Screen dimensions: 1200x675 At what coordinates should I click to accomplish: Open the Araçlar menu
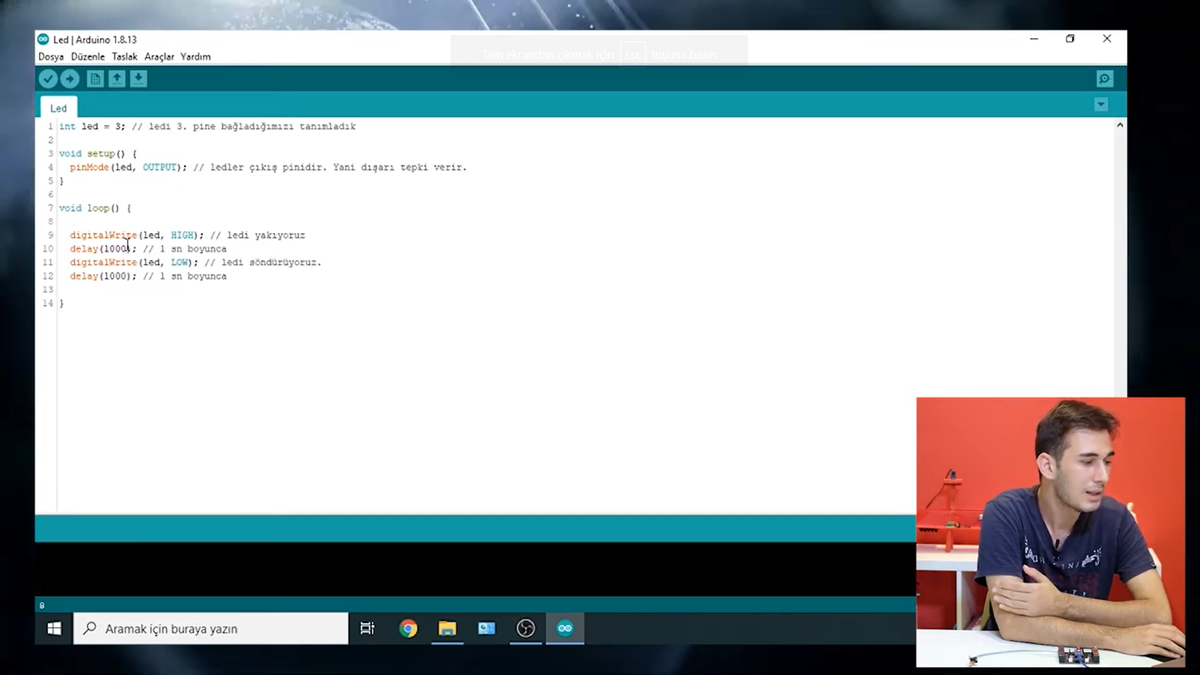coord(159,57)
